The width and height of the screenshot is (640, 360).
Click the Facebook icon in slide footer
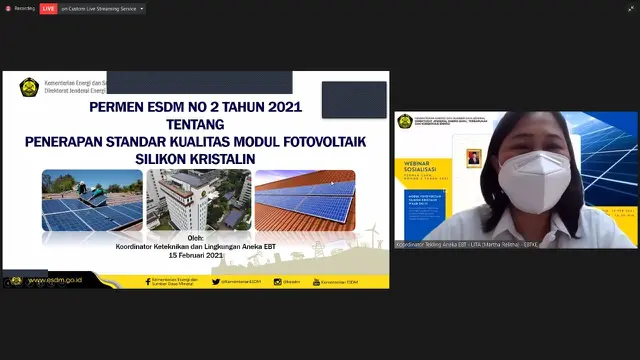[x=148, y=282]
